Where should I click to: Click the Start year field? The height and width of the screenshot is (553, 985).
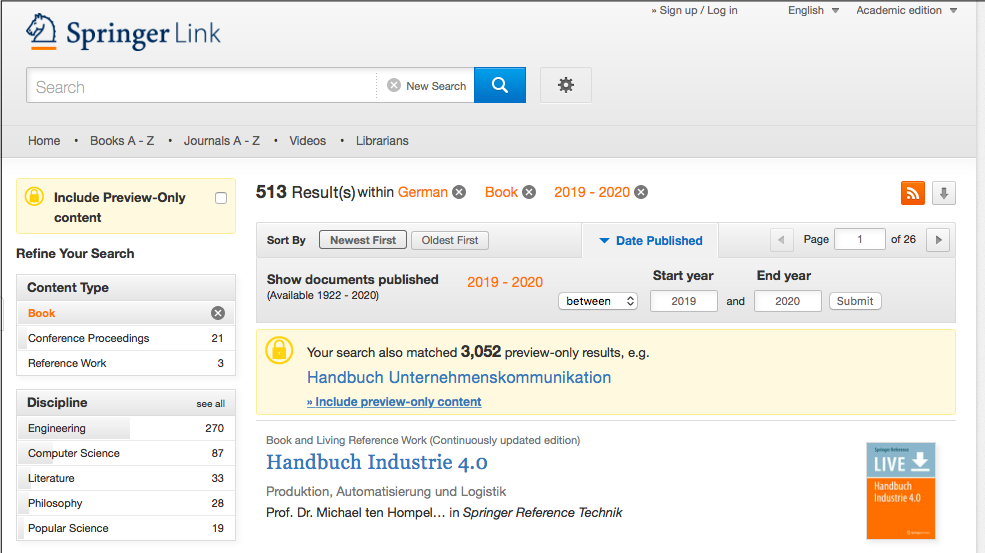683,301
